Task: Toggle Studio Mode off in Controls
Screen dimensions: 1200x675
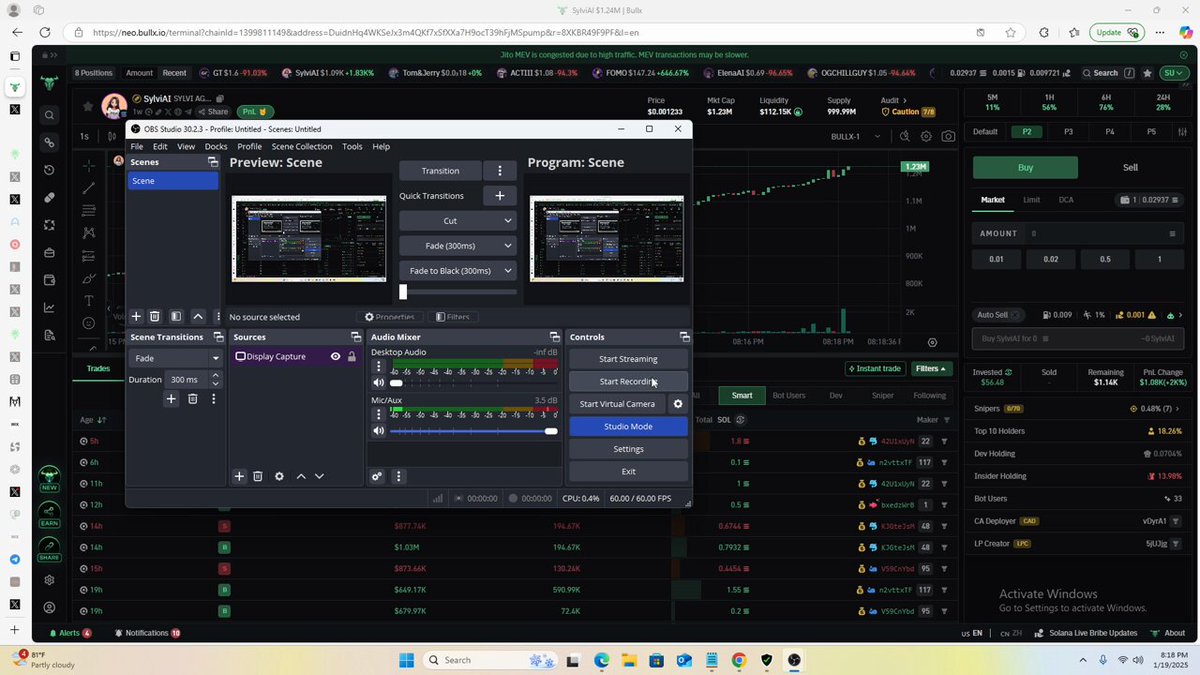Action: coord(628,426)
